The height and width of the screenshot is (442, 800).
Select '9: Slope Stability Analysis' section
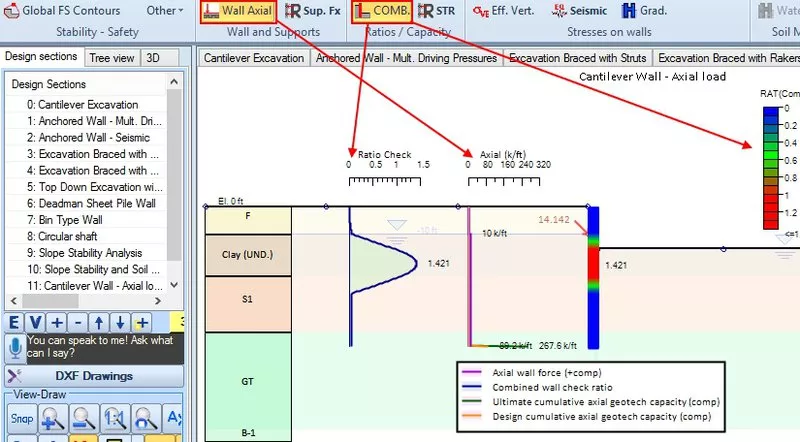click(87, 253)
